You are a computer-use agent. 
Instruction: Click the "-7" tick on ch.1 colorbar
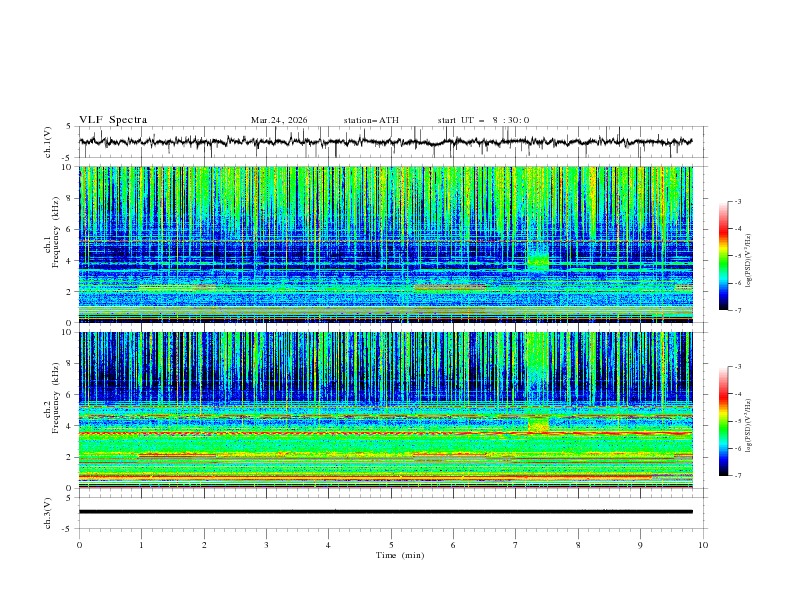point(737,310)
